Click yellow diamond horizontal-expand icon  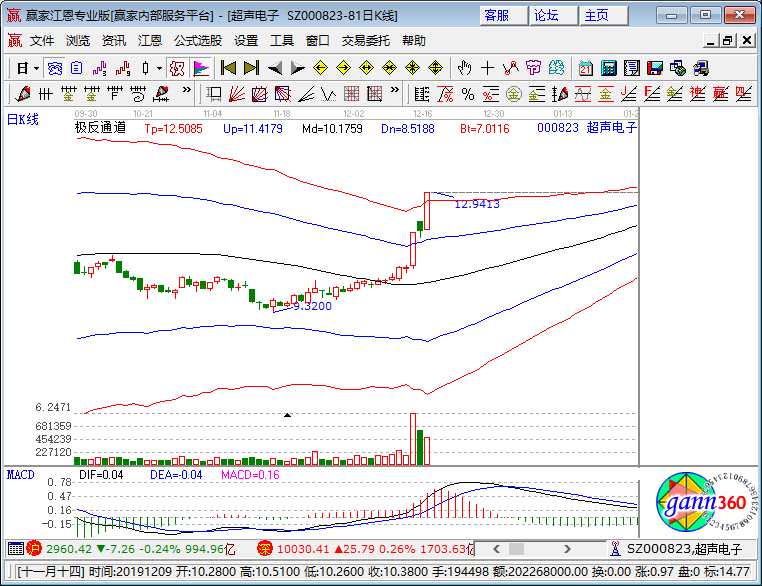pos(366,68)
